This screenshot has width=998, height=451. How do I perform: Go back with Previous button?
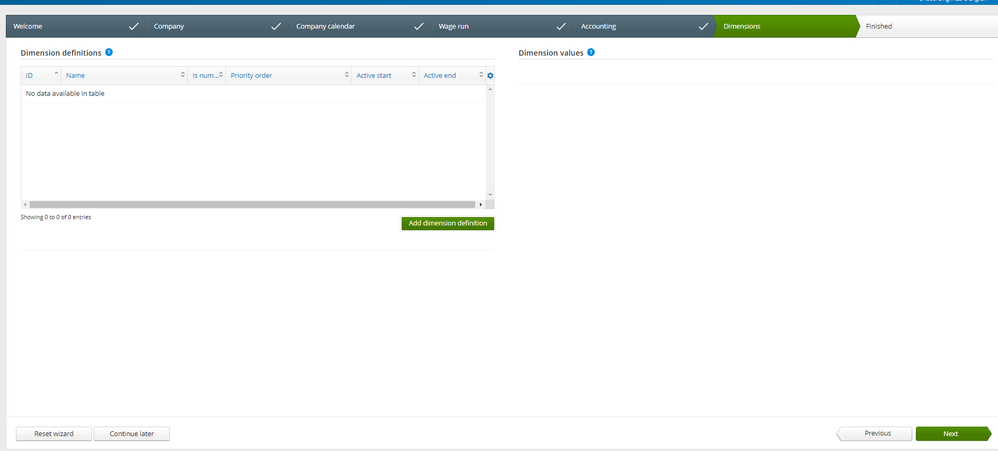[x=874, y=434]
